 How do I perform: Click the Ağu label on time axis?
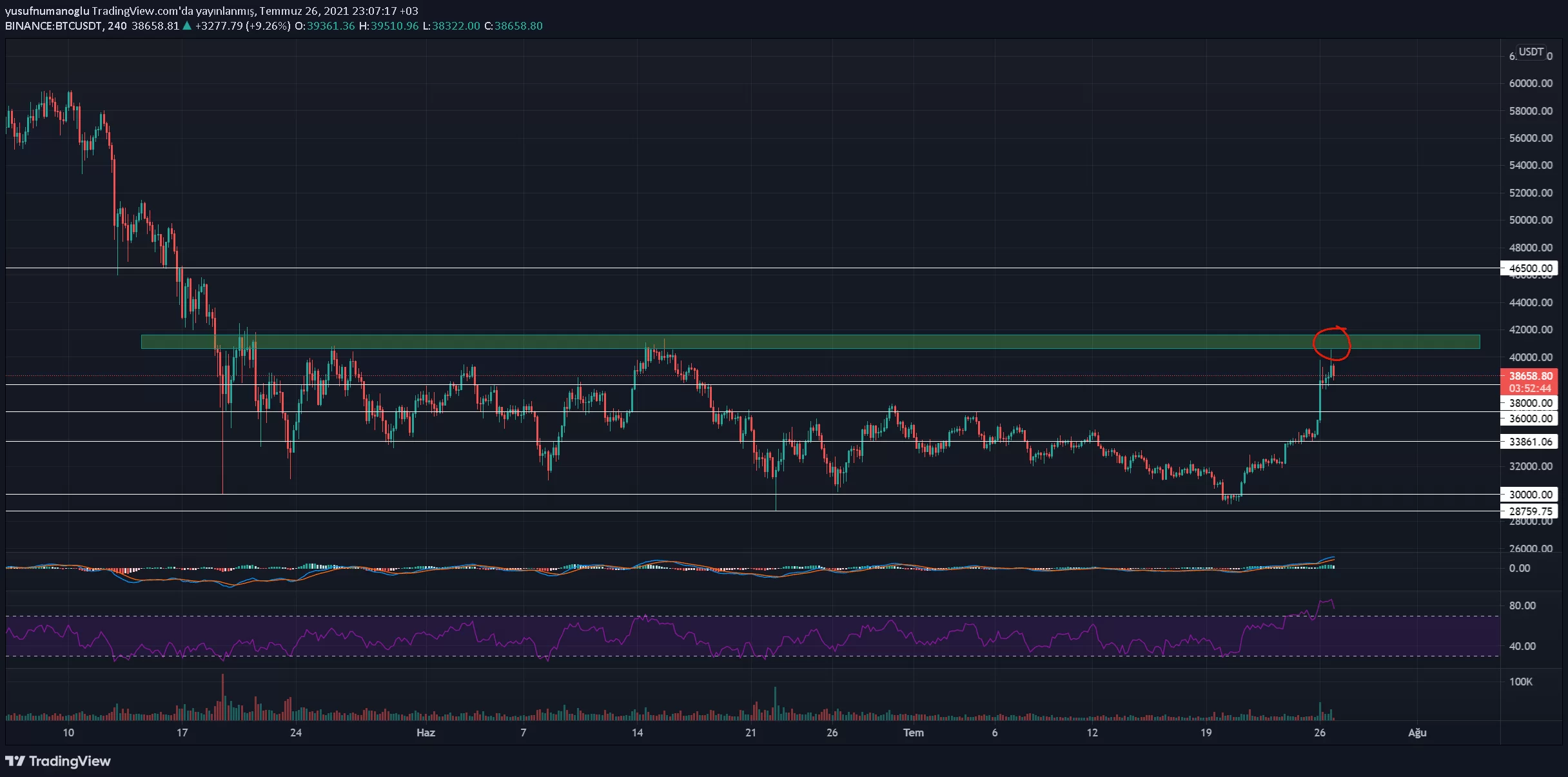[x=1417, y=733]
